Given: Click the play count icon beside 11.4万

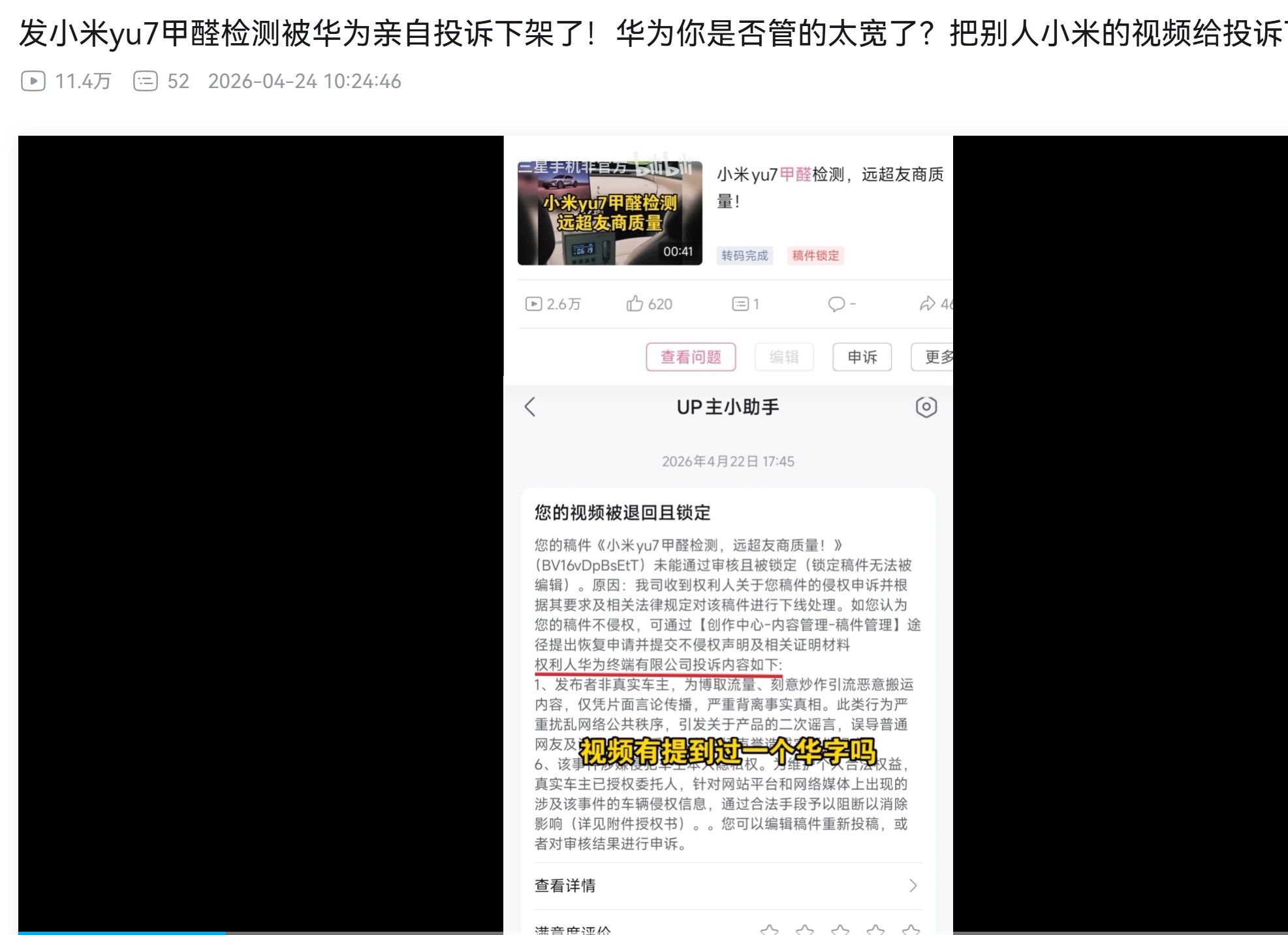Looking at the screenshot, I should pos(33,81).
